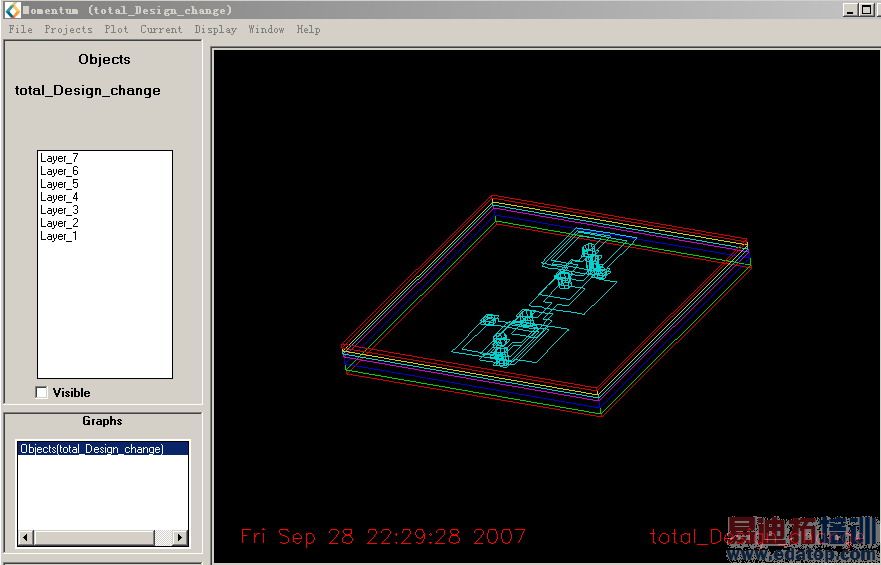881x565 pixels.
Task: Select Objects(total_Design_change) in Graphs list
Action: point(103,449)
